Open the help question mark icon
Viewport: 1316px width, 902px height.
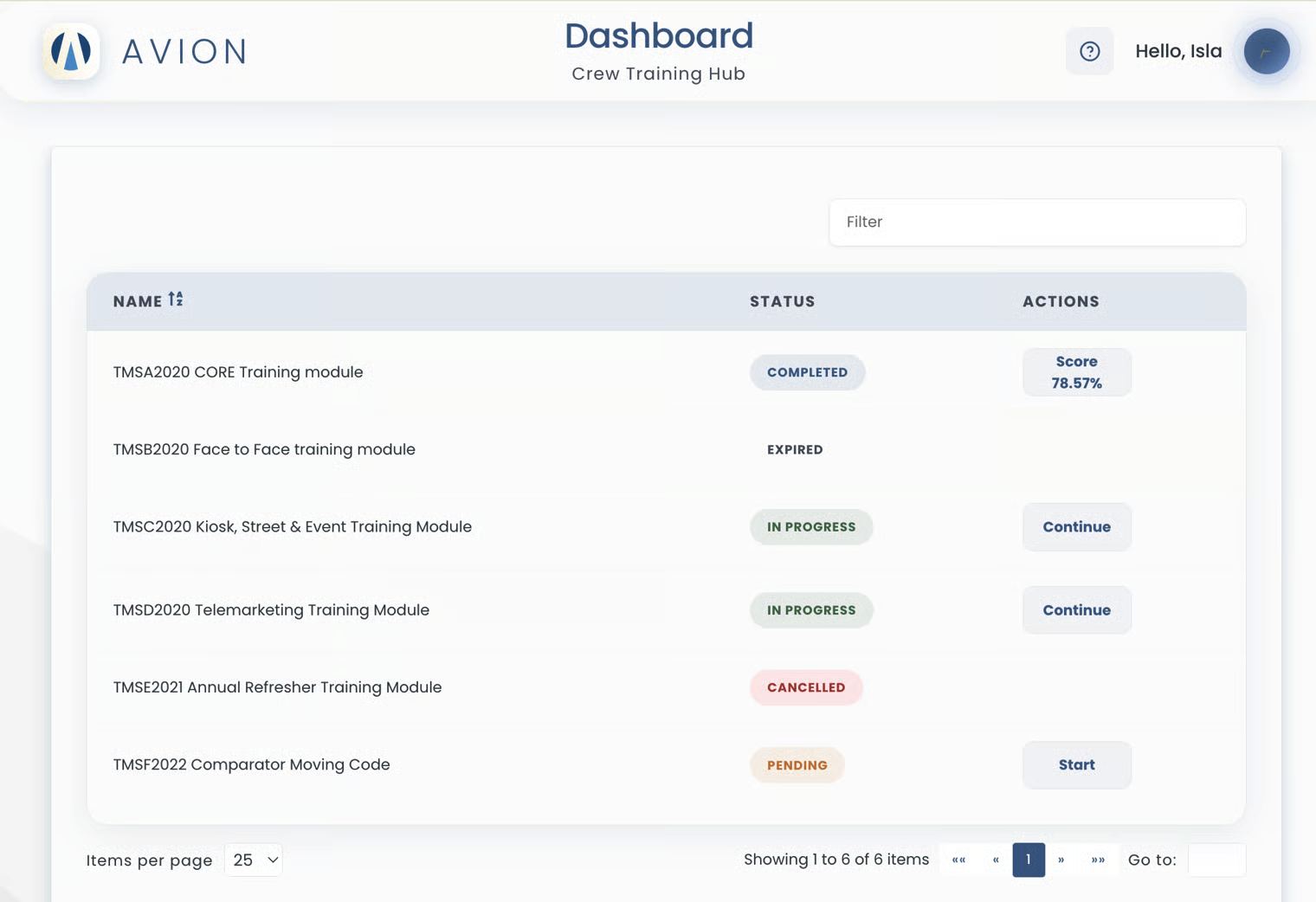coord(1089,51)
